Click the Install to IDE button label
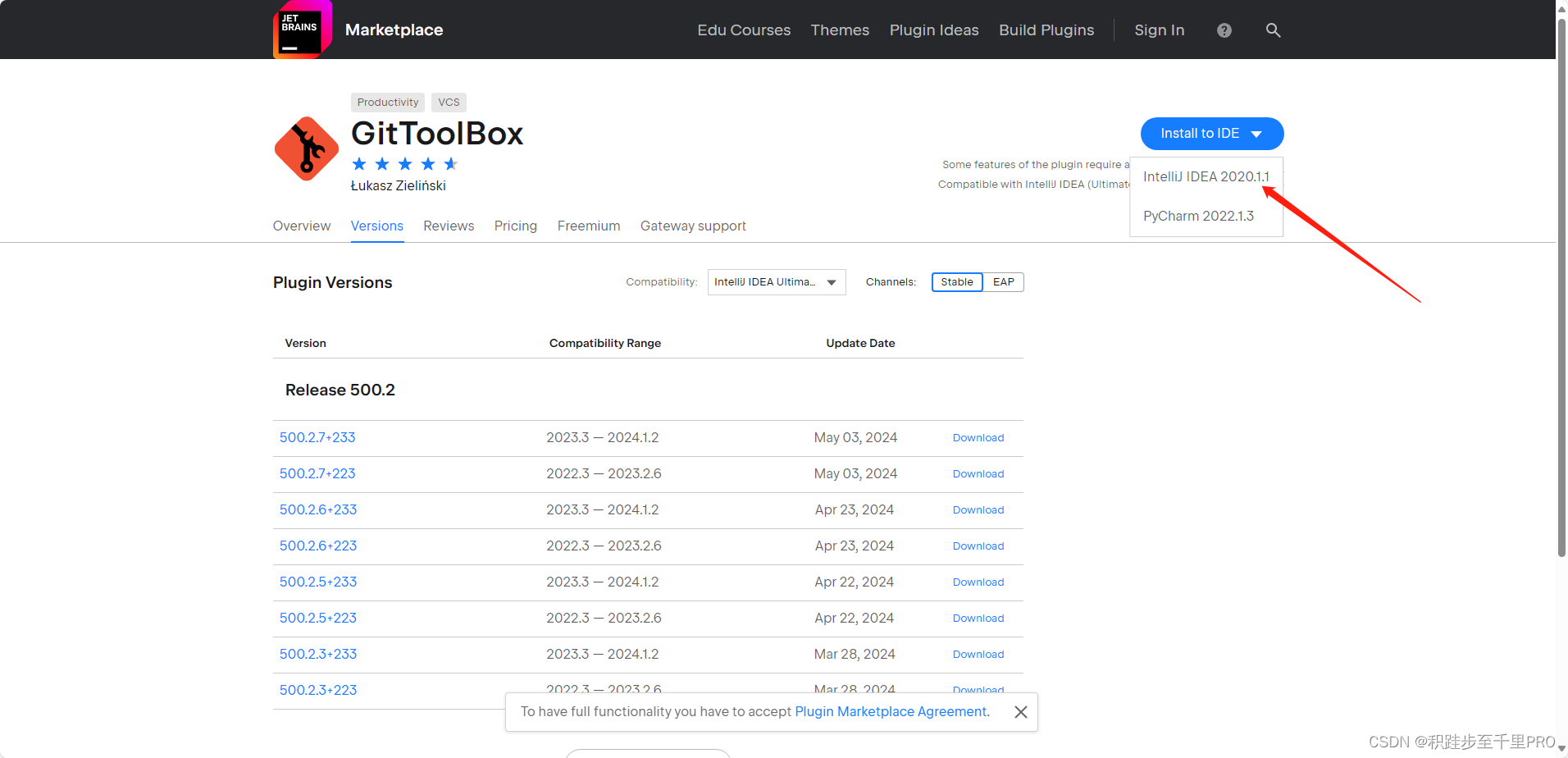1568x758 pixels. 1200,134
